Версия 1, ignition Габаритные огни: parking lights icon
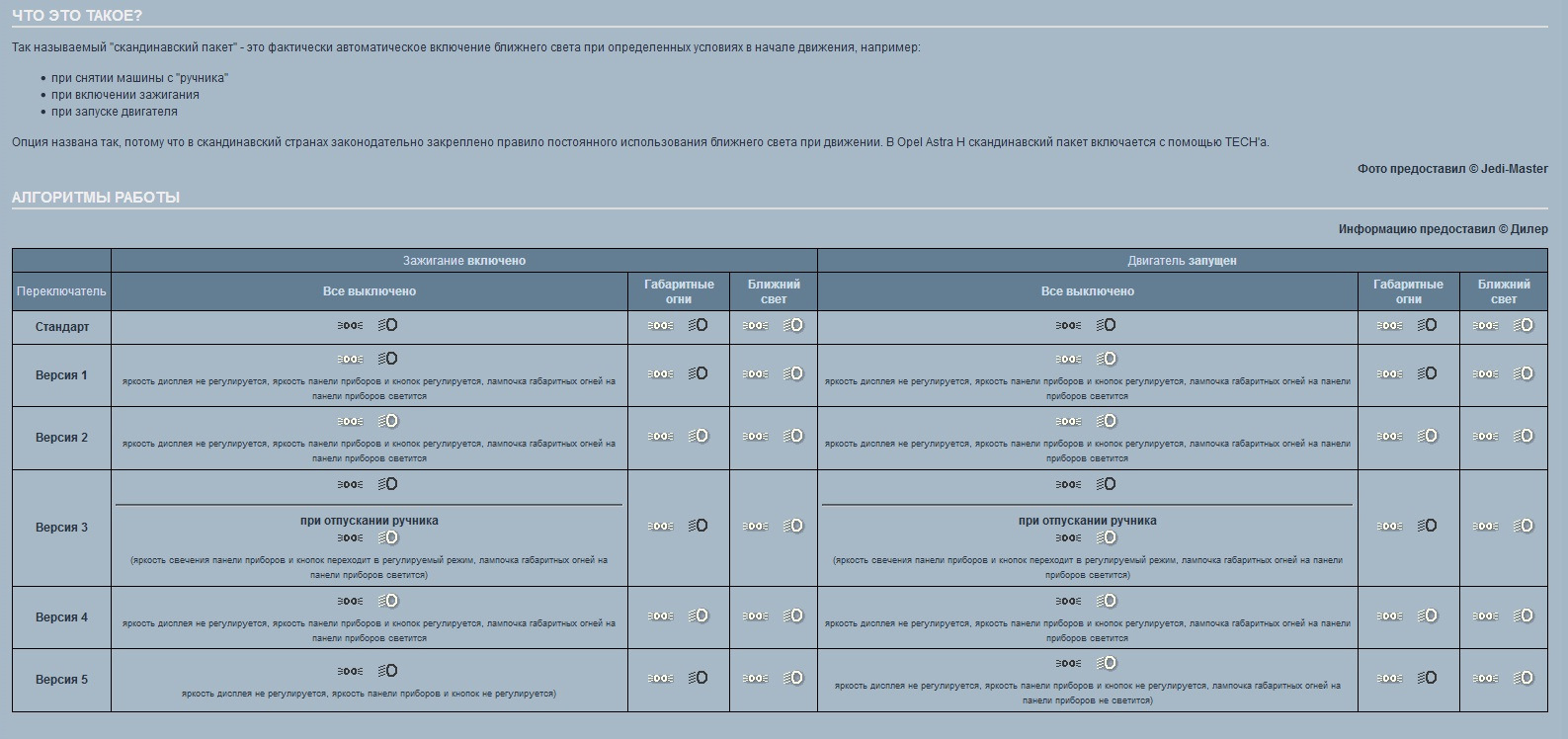1568x739 pixels. pyautogui.click(x=660, y=373)
